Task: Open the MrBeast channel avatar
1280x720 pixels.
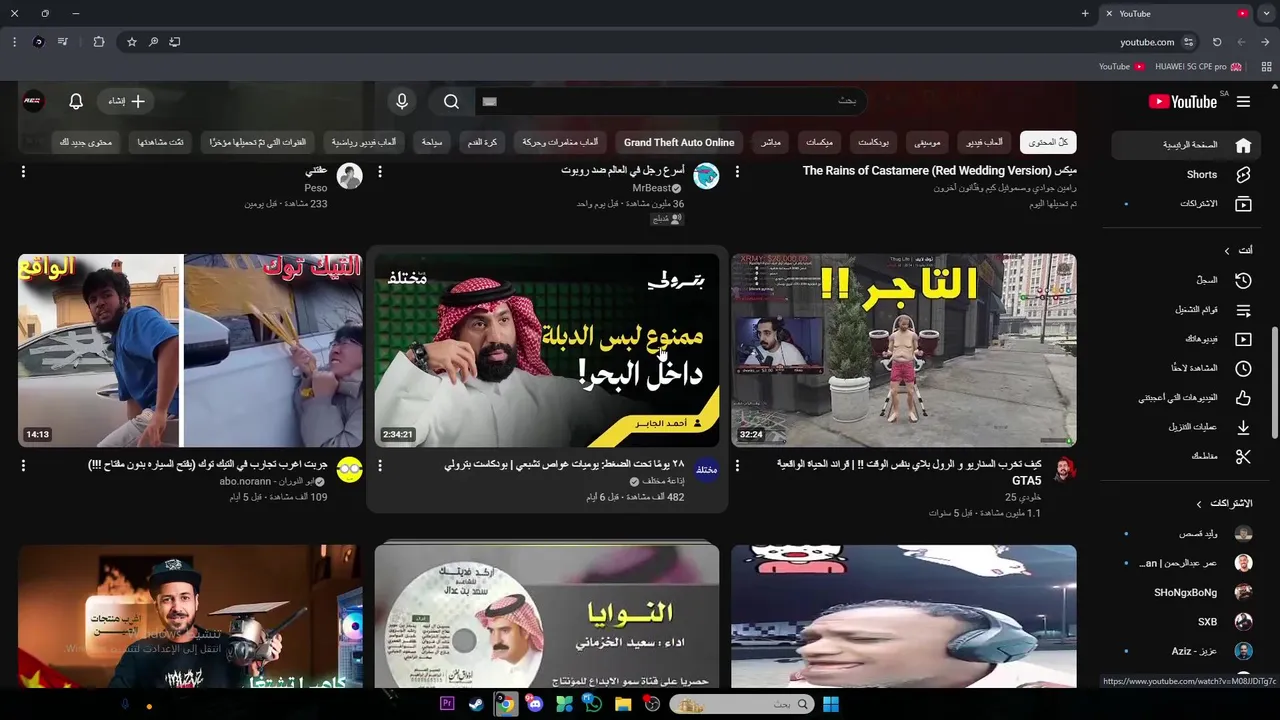Action: point(707,177)
